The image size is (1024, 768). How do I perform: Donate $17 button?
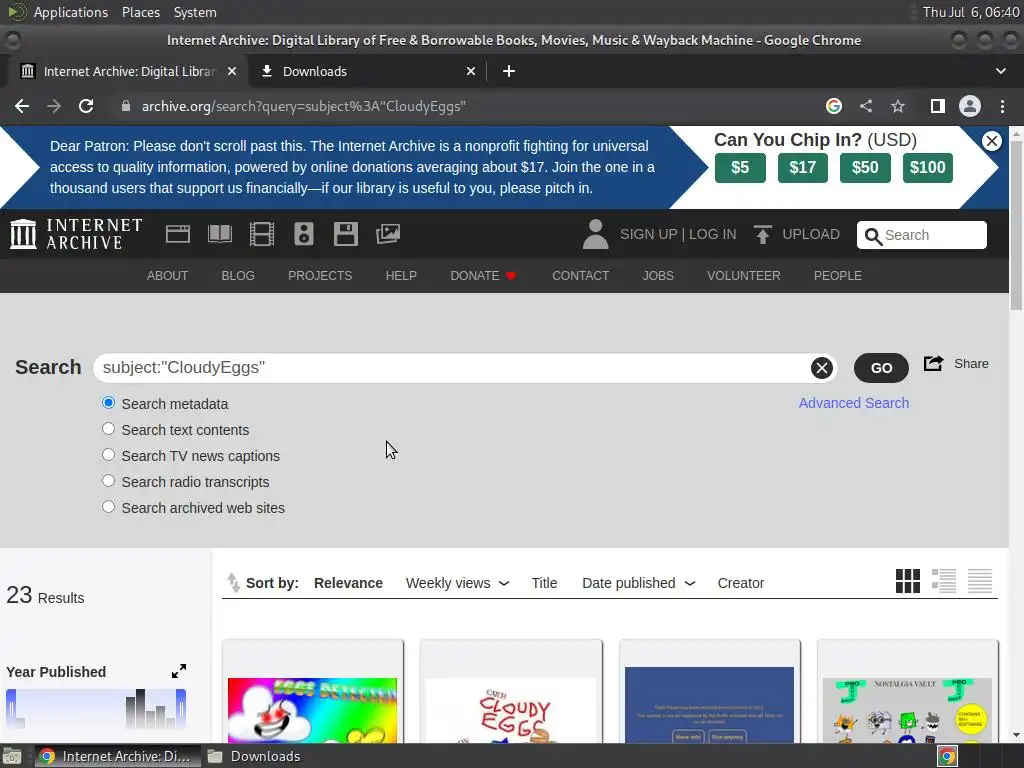(803, 168)
